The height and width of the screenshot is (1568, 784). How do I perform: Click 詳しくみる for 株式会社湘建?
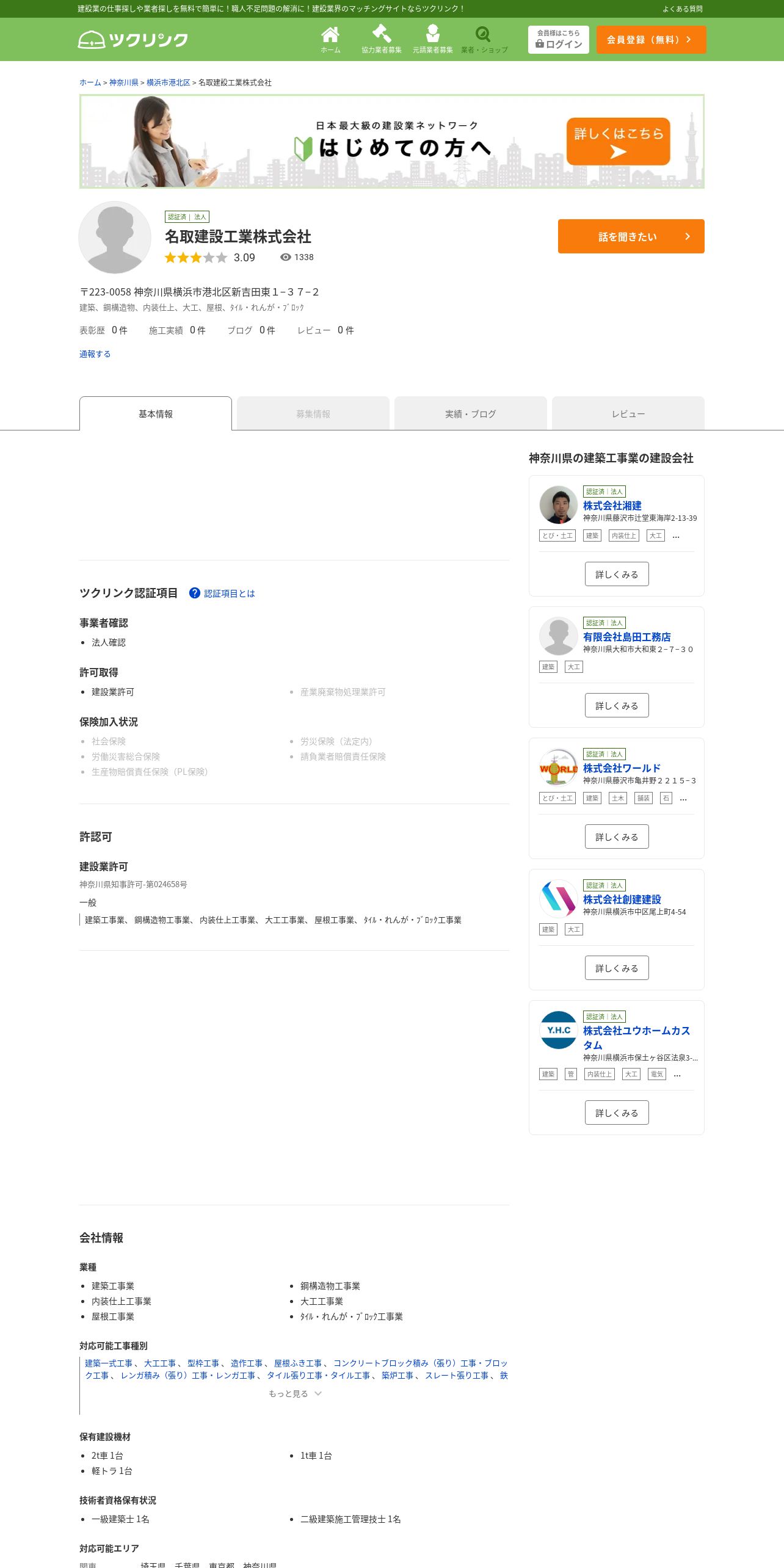617,574
